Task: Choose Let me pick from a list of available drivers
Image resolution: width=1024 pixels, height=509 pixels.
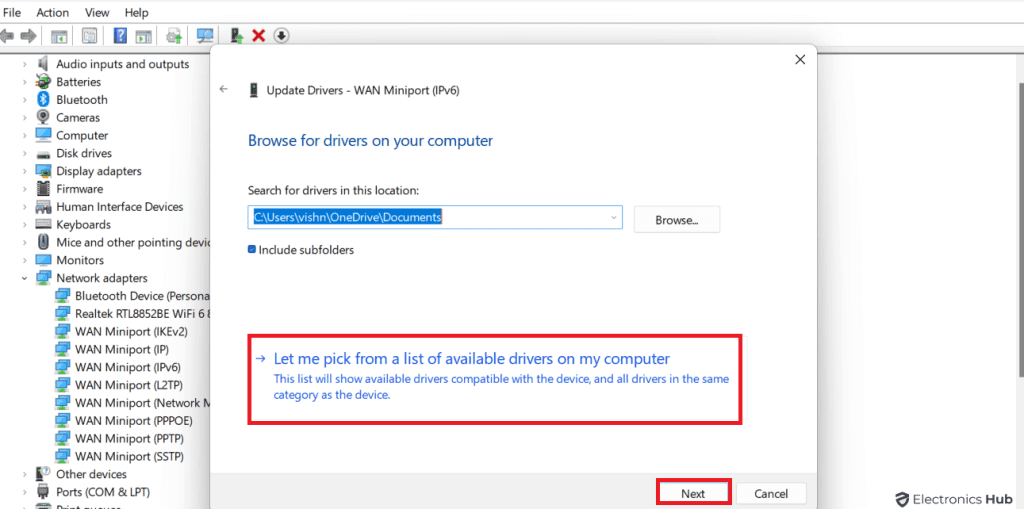Action: click(x=494, y=379)
